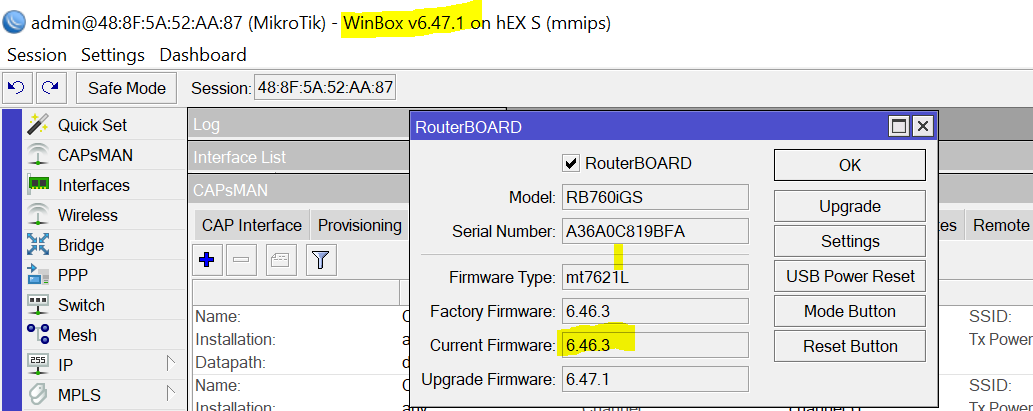This screenshot has width=1033, height=411.
Task: Click the filter funnel icon
Action: point(321,260)
